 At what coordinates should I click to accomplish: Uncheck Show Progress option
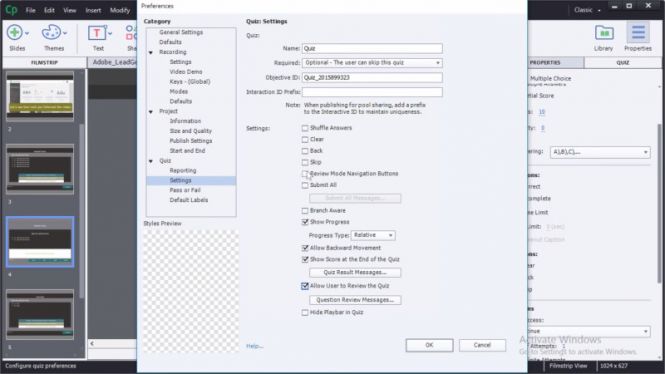coord(305,222)
